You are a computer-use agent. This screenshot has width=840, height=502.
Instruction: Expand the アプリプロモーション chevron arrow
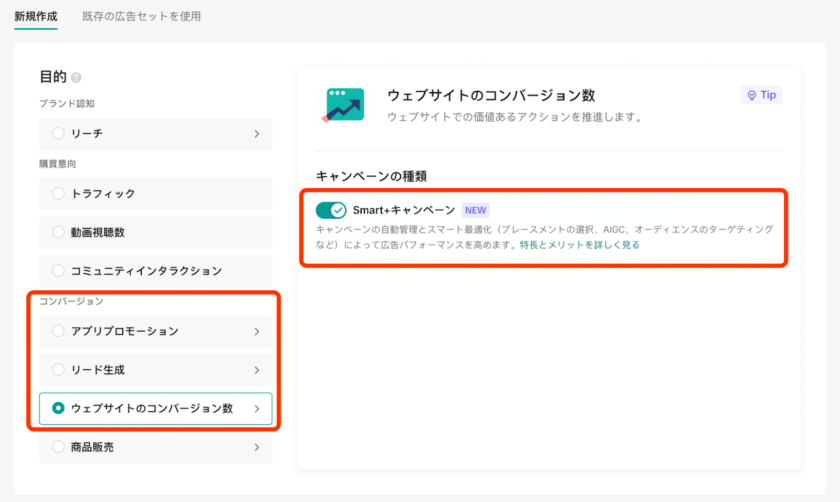[x=256, y=331]
